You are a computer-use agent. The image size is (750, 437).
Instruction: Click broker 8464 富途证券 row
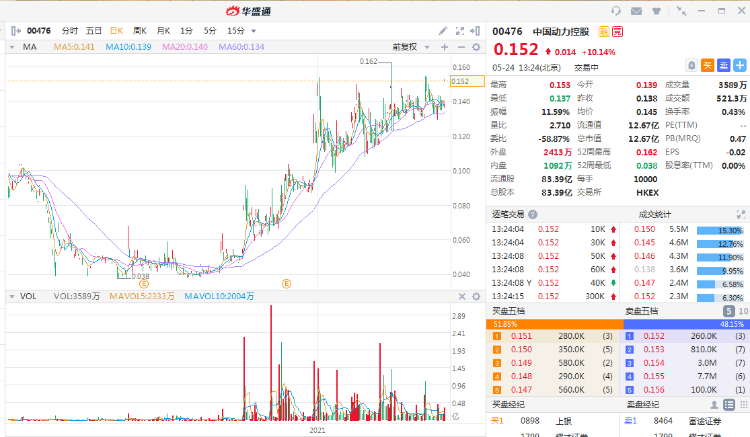click(685, 421)
